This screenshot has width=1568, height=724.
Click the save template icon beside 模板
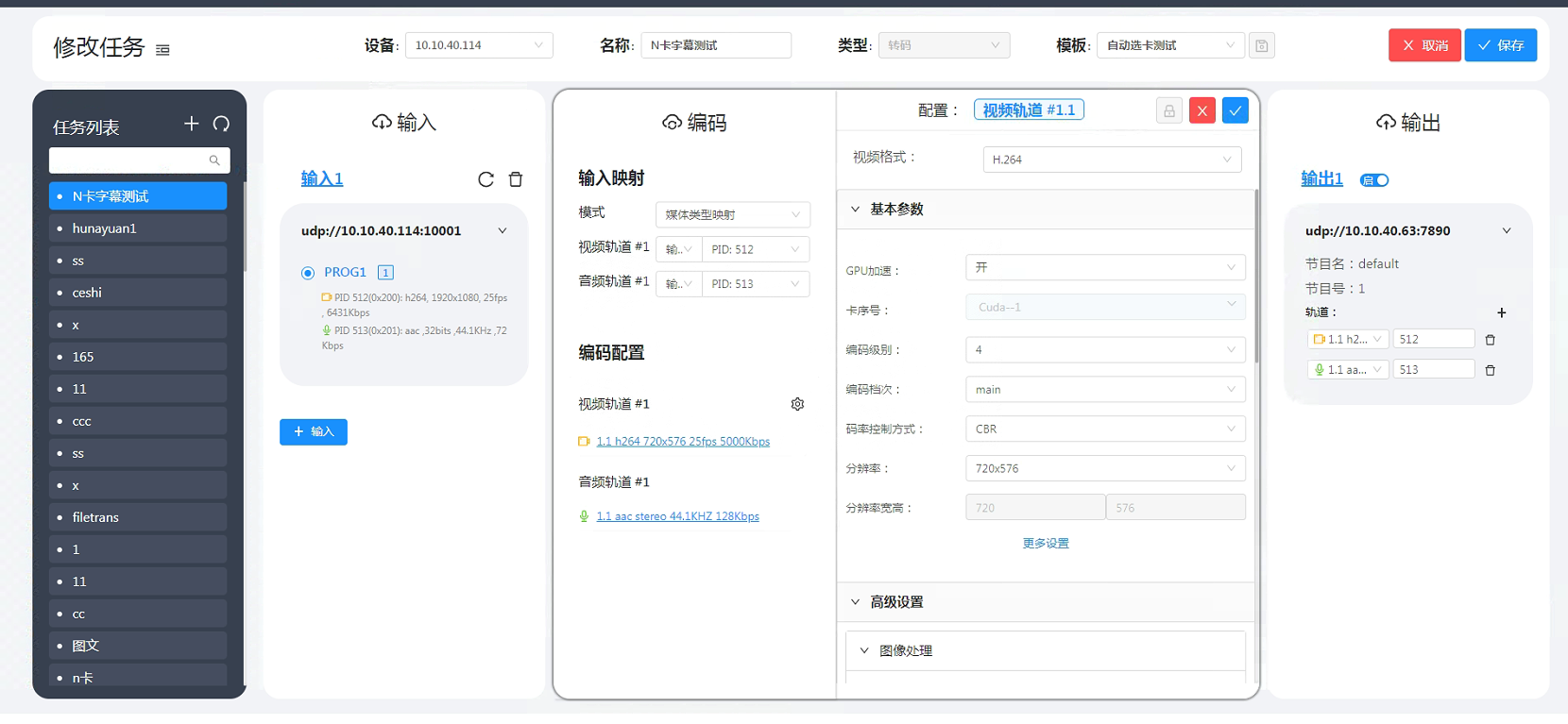(1262, 45)
